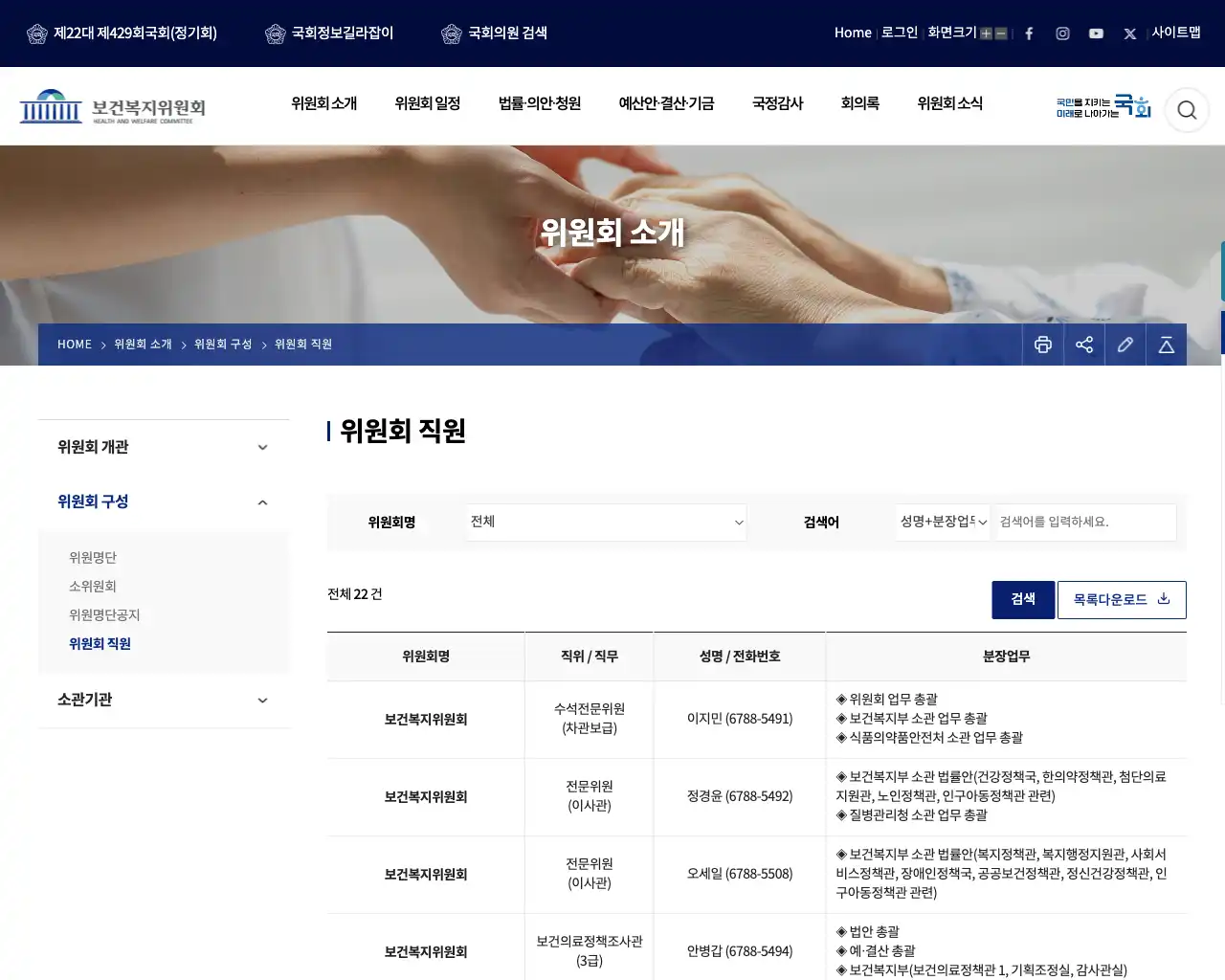Viewport: 1225px width, 980px height.
Task: Click HOME in the breadcrumb
Action: point(75,345)
